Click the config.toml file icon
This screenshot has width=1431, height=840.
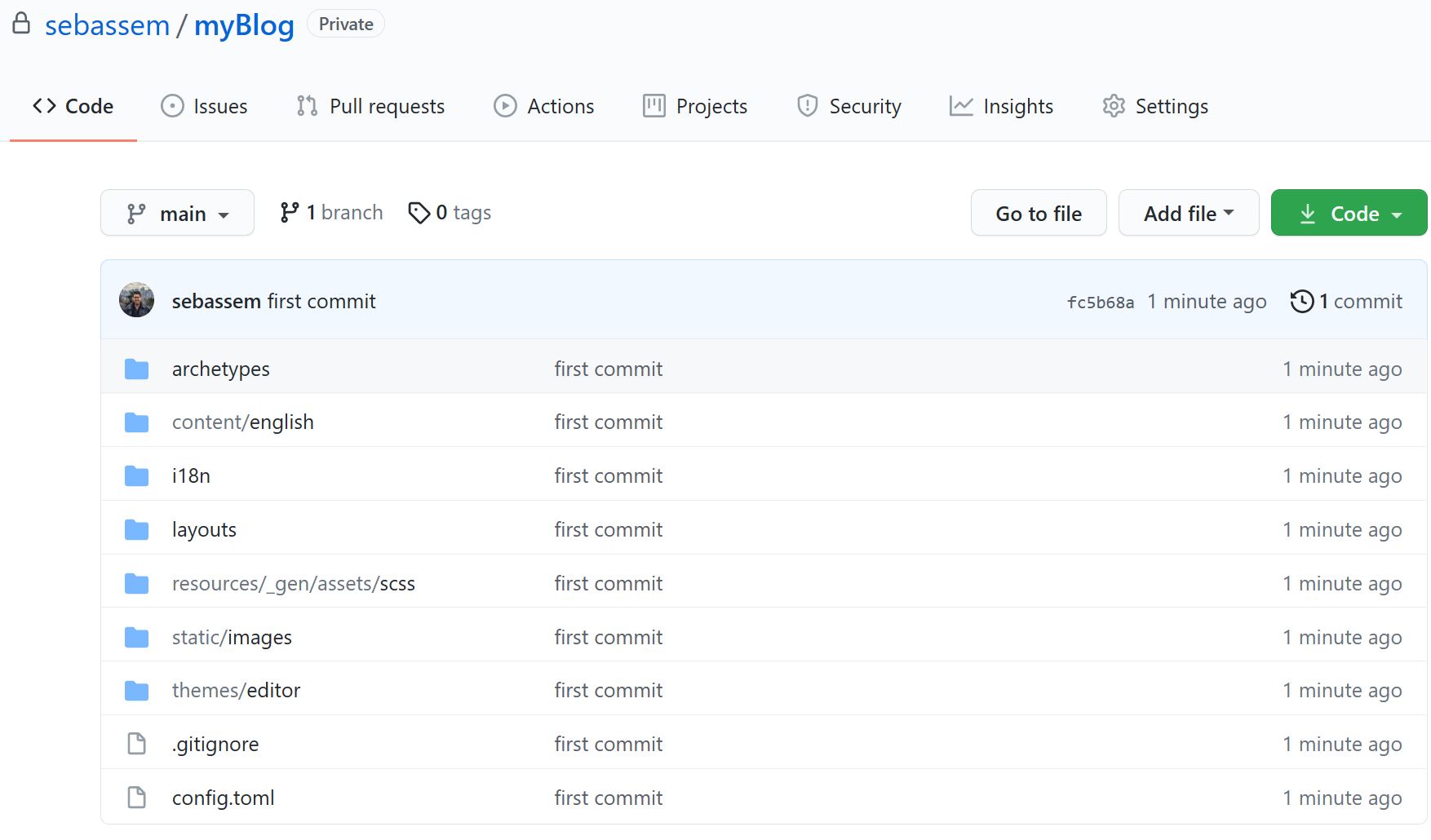[136, 798]
